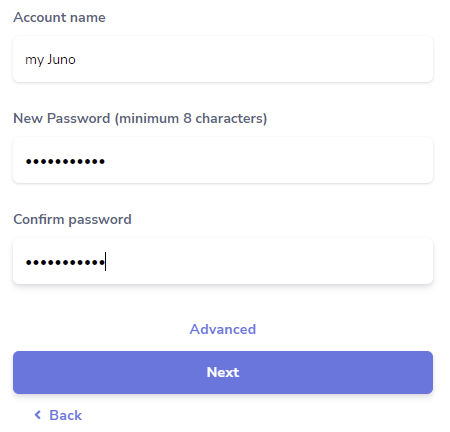Image resolution: width=450 pixels, height=432 pixels.
Task: Focus the Confirm password input field
Action: (223, 261)
